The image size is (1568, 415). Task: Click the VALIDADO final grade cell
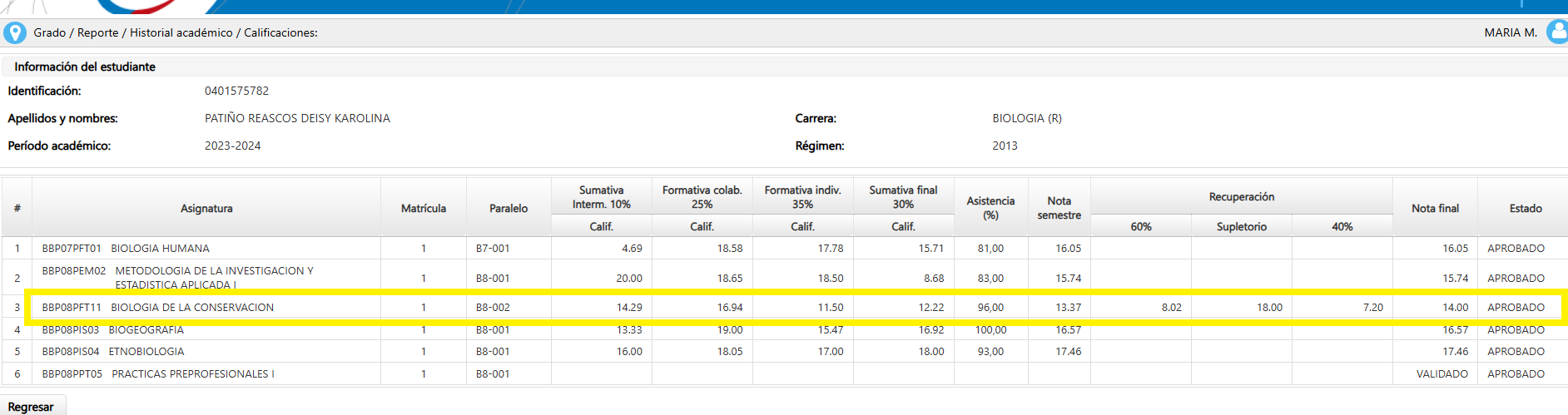coord(1441,373)
